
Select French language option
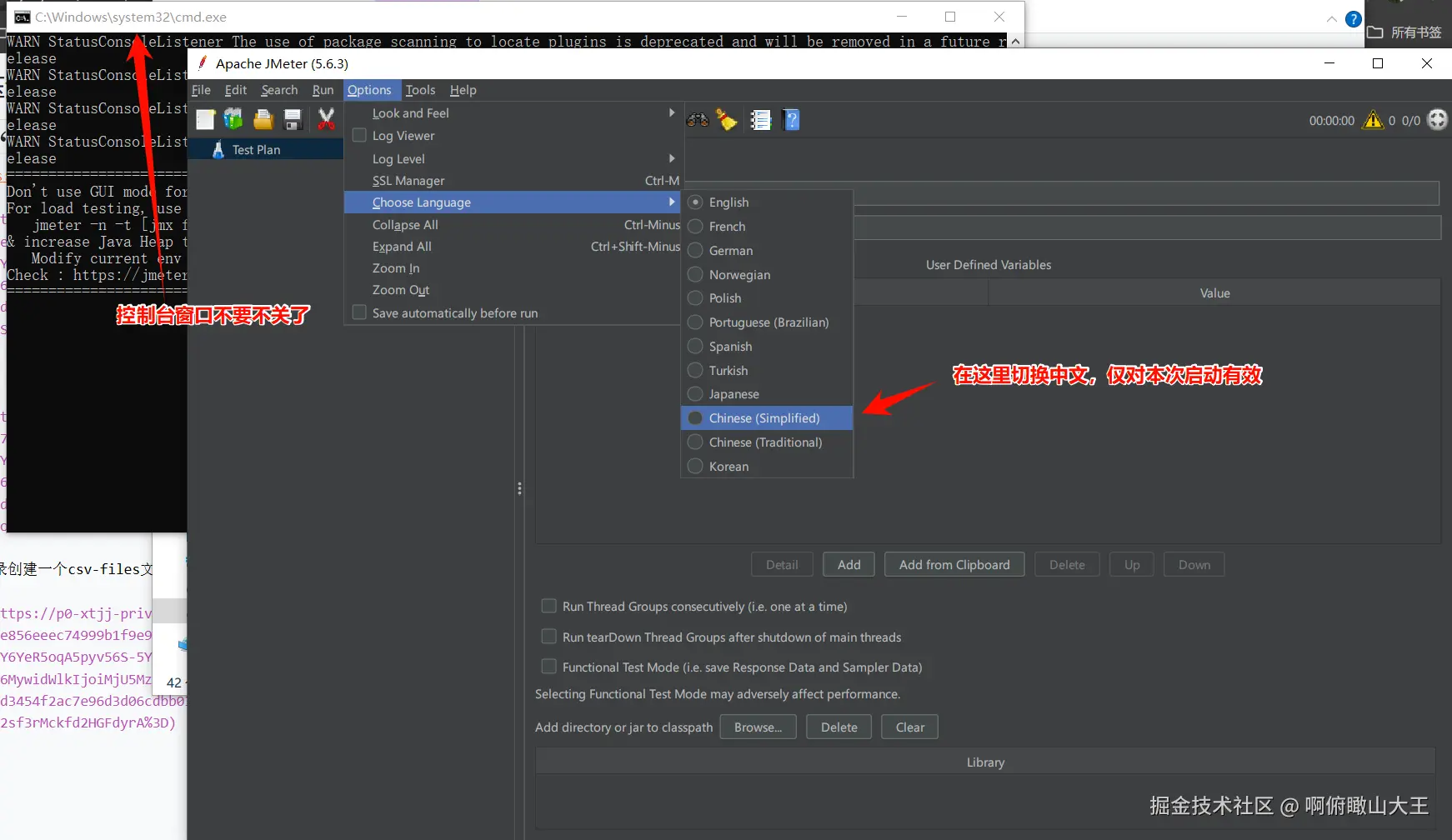[767, 227]
